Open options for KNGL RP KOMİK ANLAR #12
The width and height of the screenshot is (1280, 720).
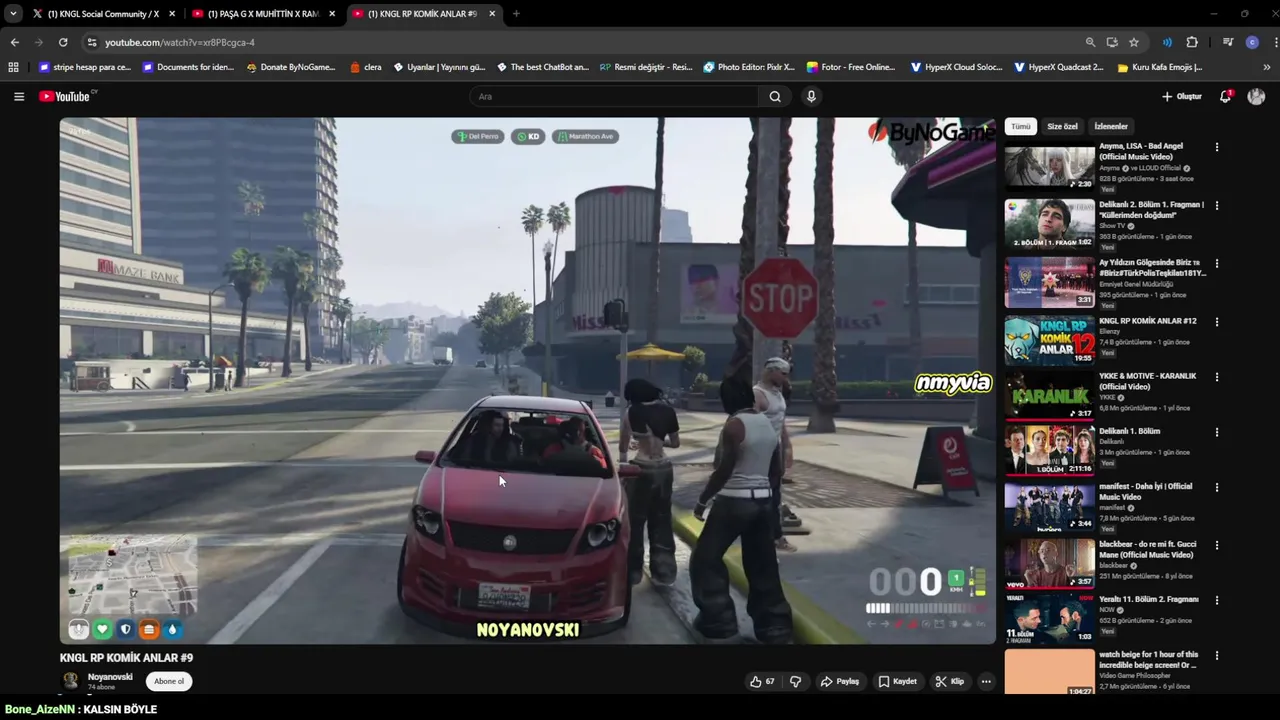[1217, 321]
